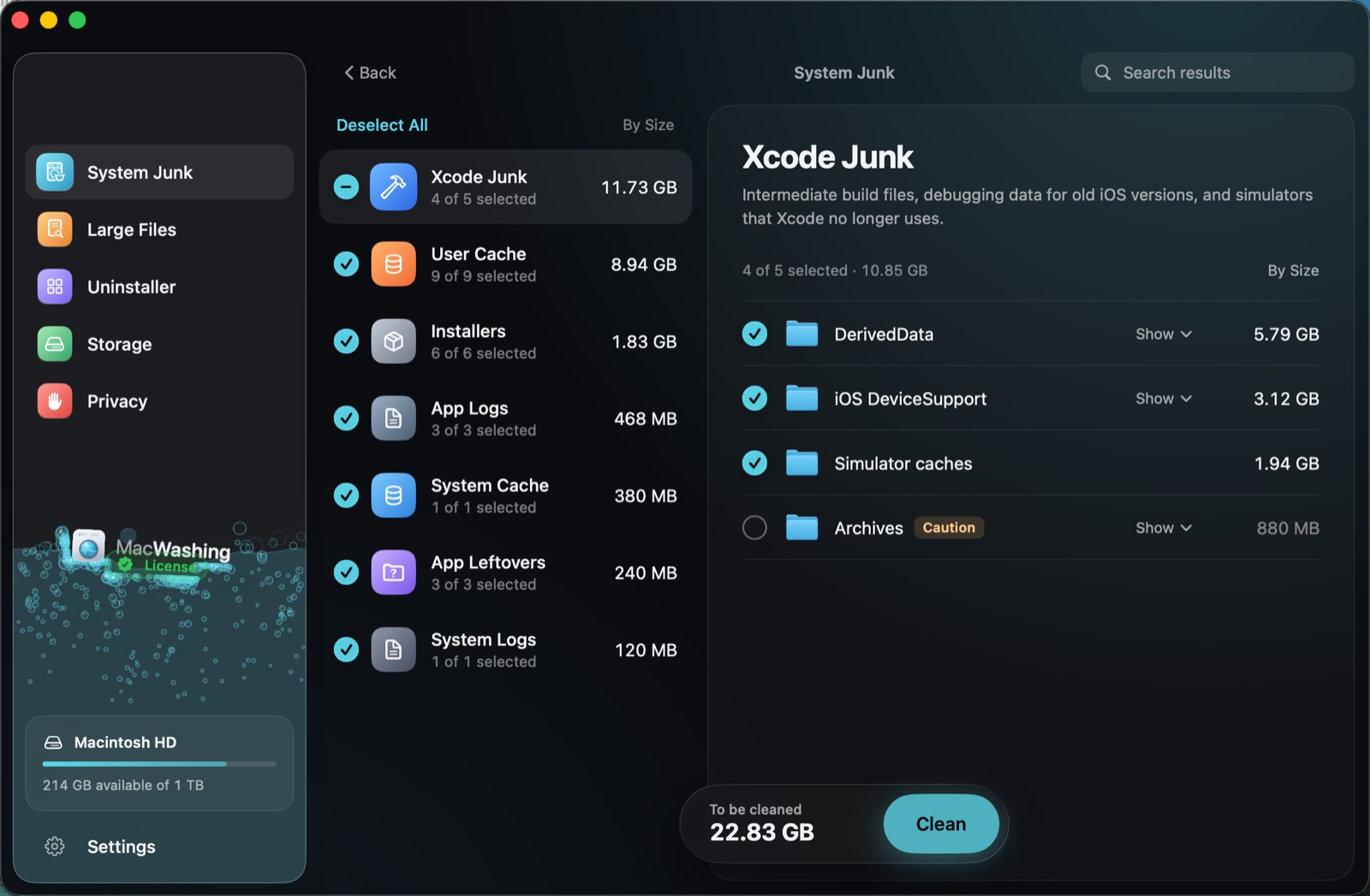Deselect the Simulator caches checkbox
This screenshot has width=1370, height=896.
[754, 463]
